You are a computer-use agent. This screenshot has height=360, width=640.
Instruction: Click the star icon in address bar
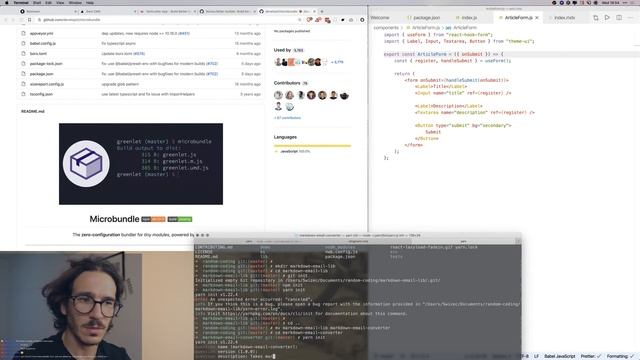tap(300, 20)
